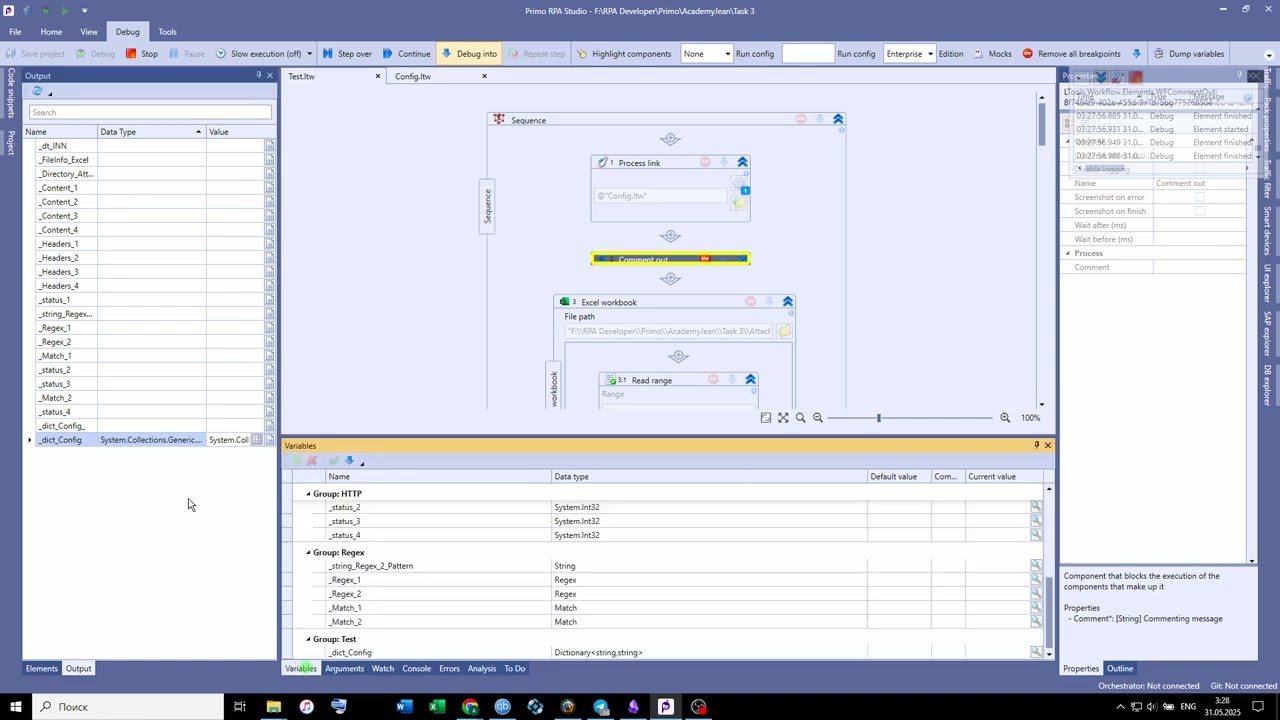This screenshot has width=1280, height=720.
Task: Sort Output by Data Type column
Action: pos(151,132)
